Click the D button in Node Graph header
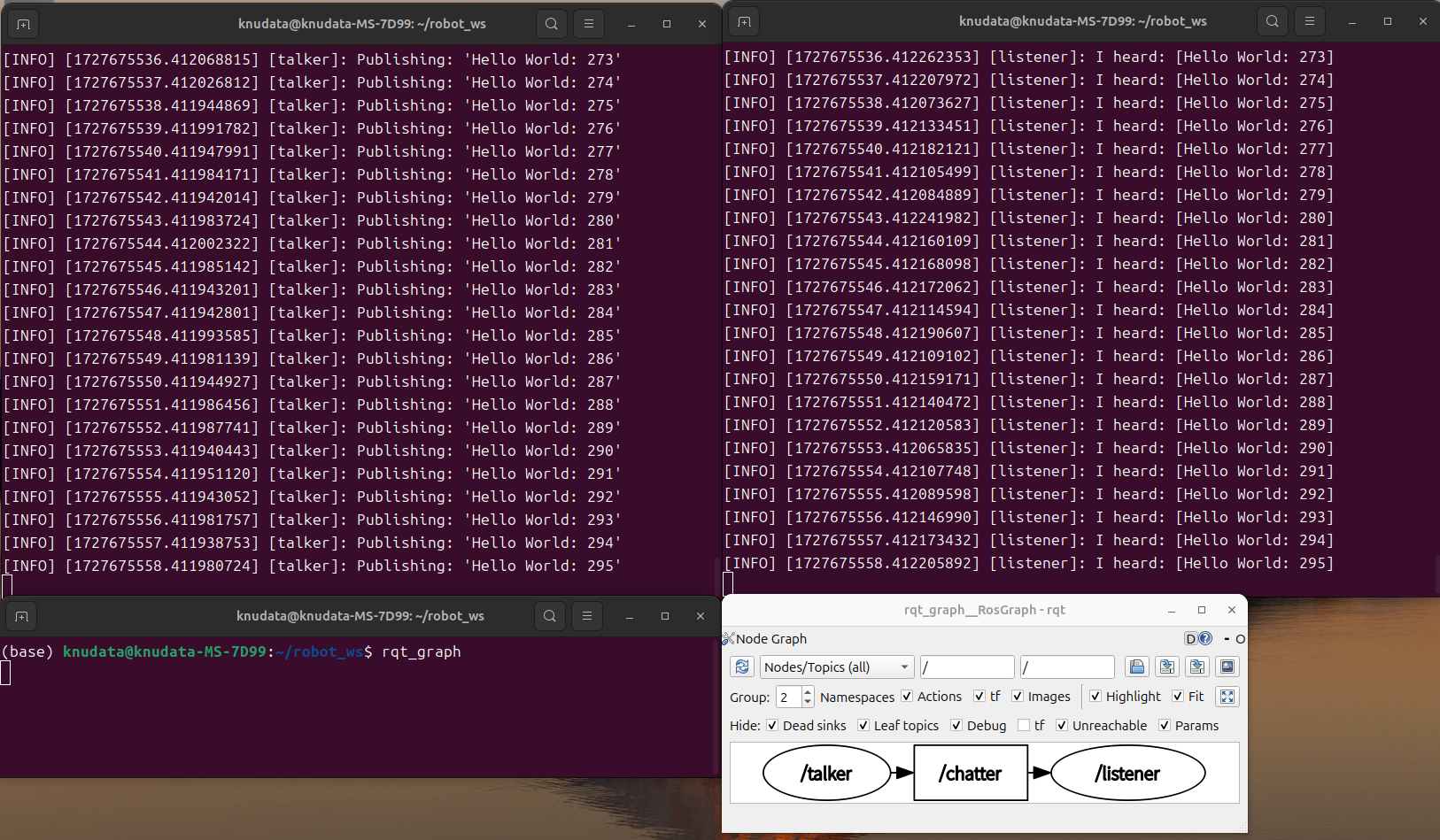 click(x=1191, y=638)
